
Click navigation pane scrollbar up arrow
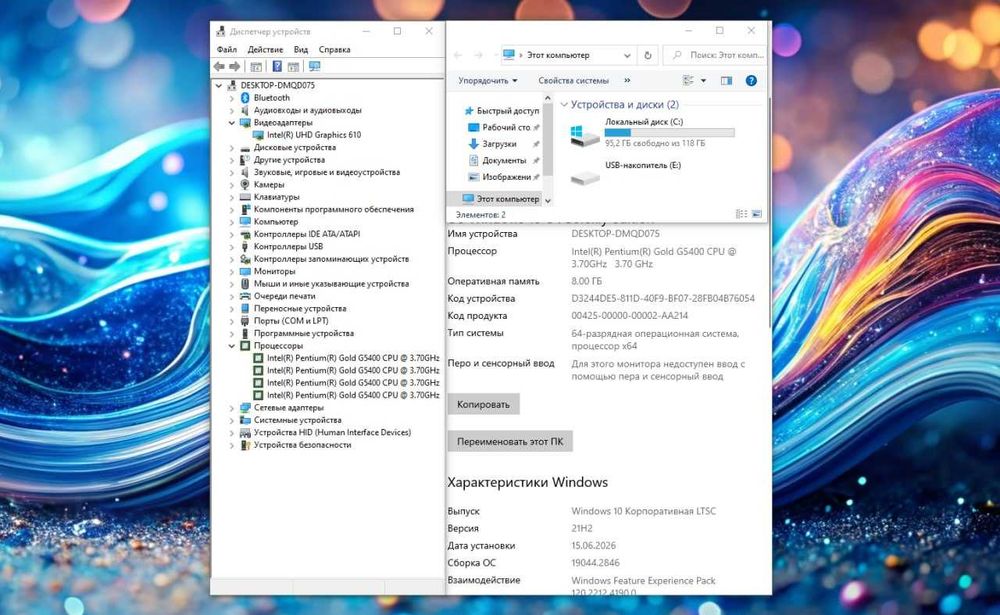tap(547, 98)
